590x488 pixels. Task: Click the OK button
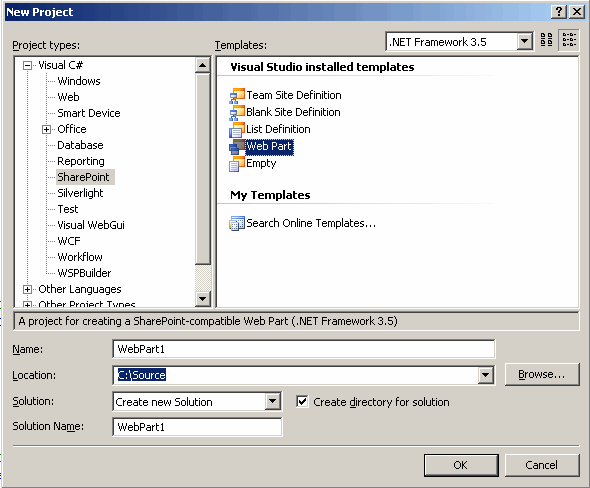pyautogui.click(x=461, y=465)
